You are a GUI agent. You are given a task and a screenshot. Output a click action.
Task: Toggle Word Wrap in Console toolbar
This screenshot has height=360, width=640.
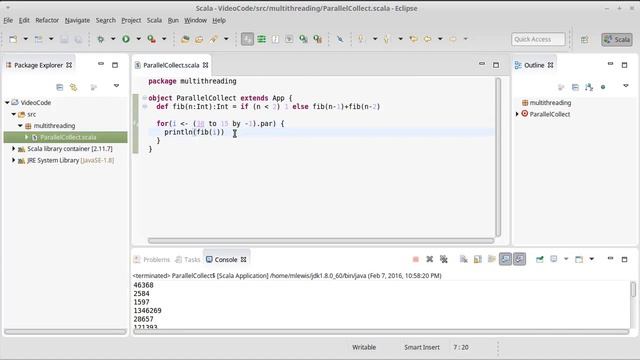click(x=491, y=259)
